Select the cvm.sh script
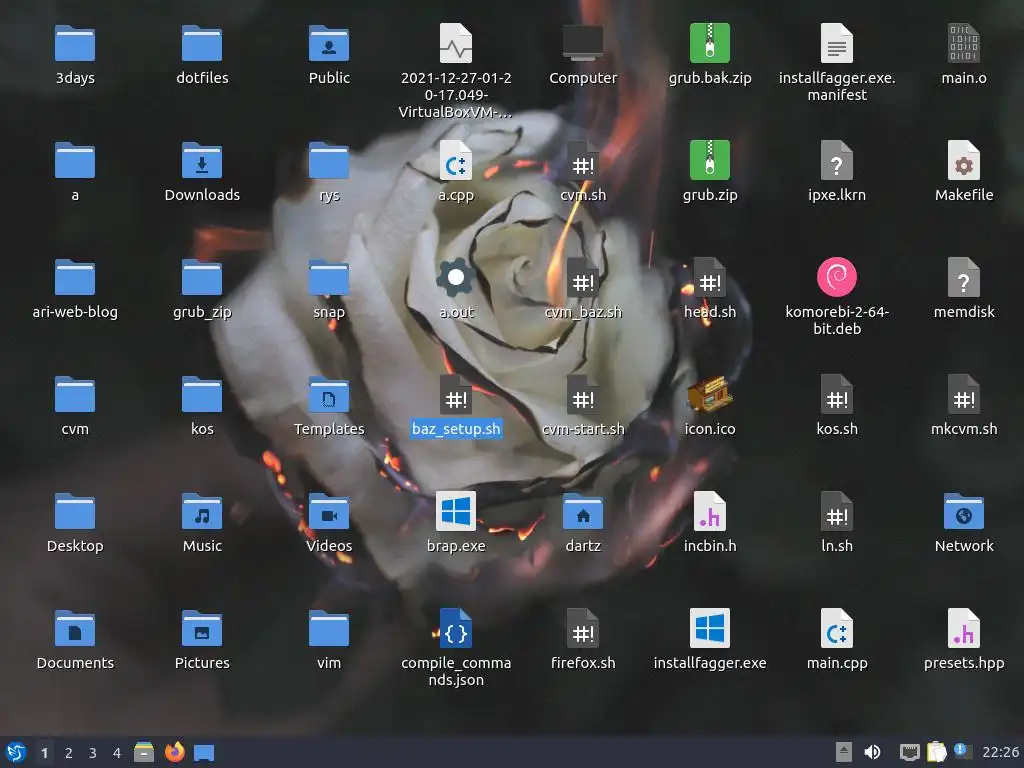This screenshot has height=768, width=1024. (x=583, y=161)
